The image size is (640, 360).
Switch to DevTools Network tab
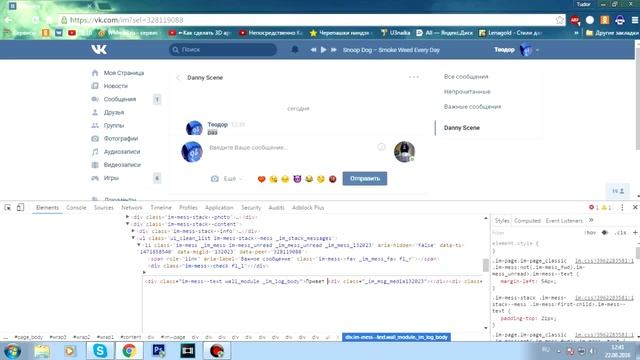tap(132, 208)
